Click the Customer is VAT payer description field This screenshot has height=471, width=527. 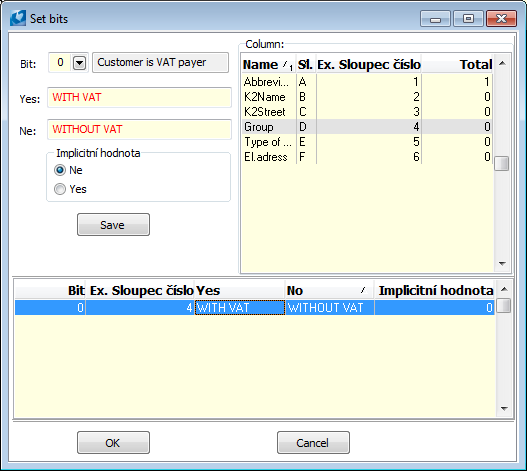(x=160, y=63)
